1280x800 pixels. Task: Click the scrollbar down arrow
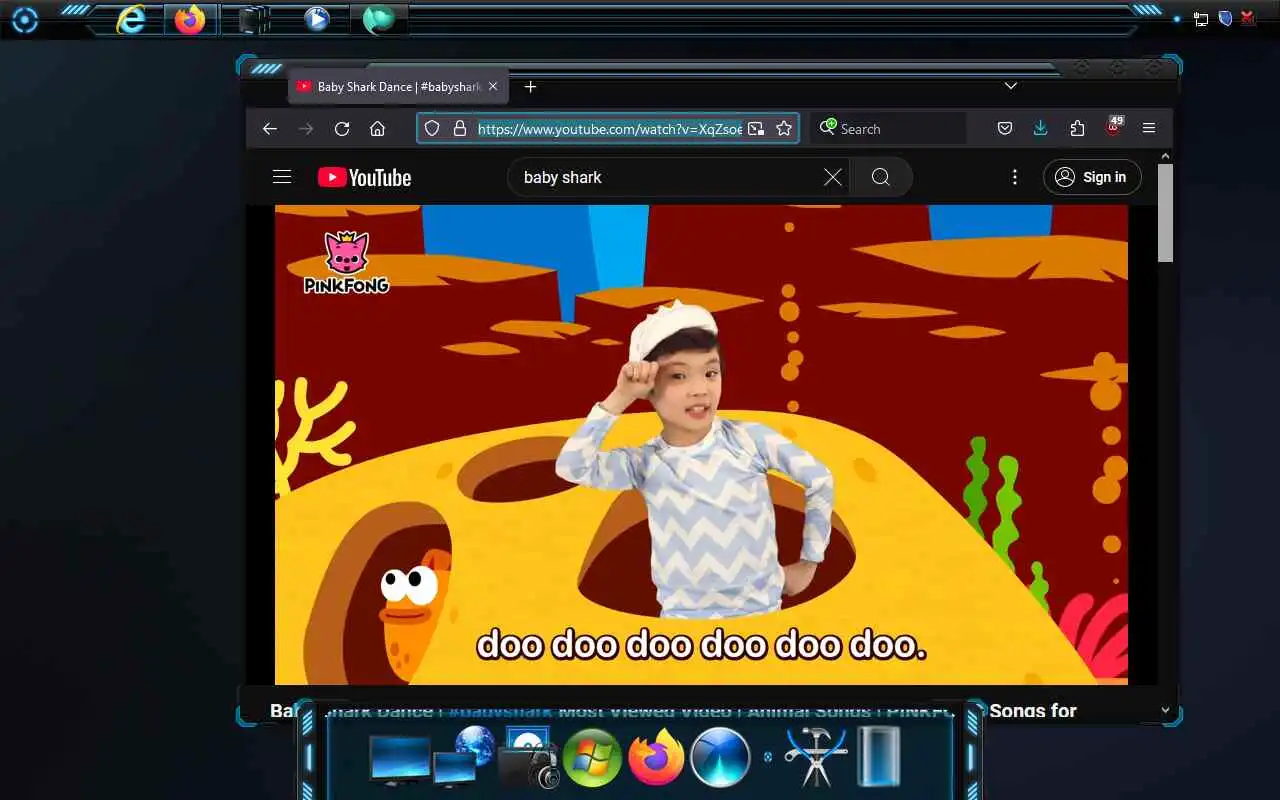click(1165, 710)
